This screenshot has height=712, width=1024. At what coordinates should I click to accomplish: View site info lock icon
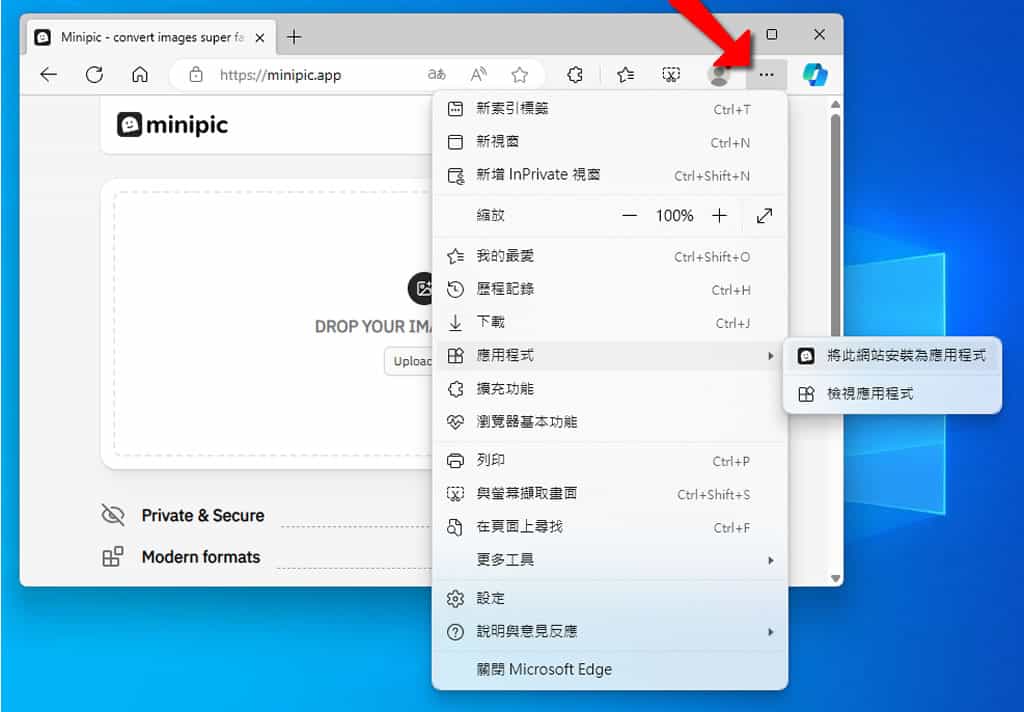(196, 74)
